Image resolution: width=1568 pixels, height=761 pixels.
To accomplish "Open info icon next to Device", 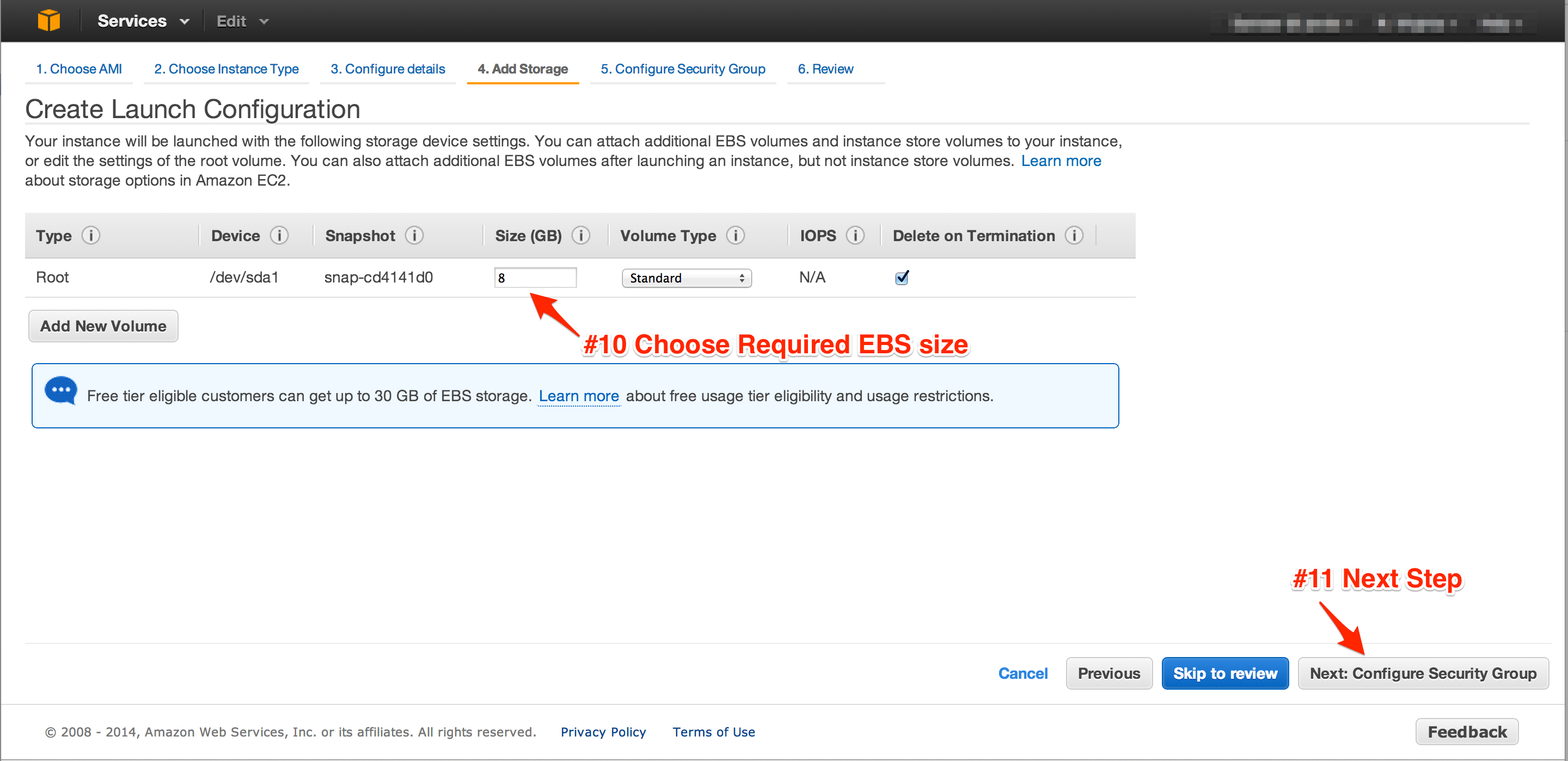I will tap(279, 236).
